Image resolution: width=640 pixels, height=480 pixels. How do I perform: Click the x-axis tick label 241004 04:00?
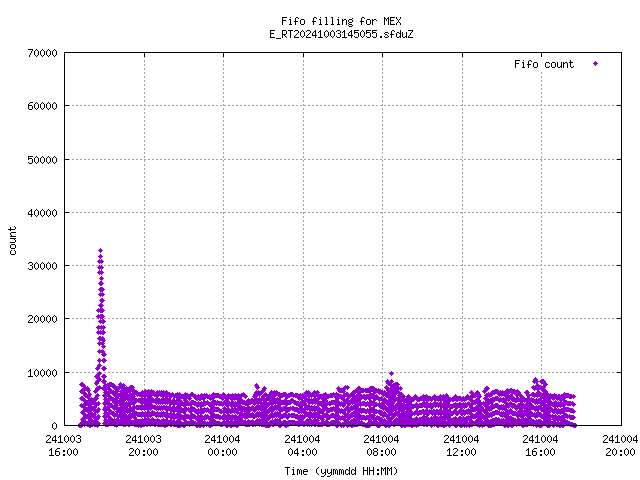302,445
